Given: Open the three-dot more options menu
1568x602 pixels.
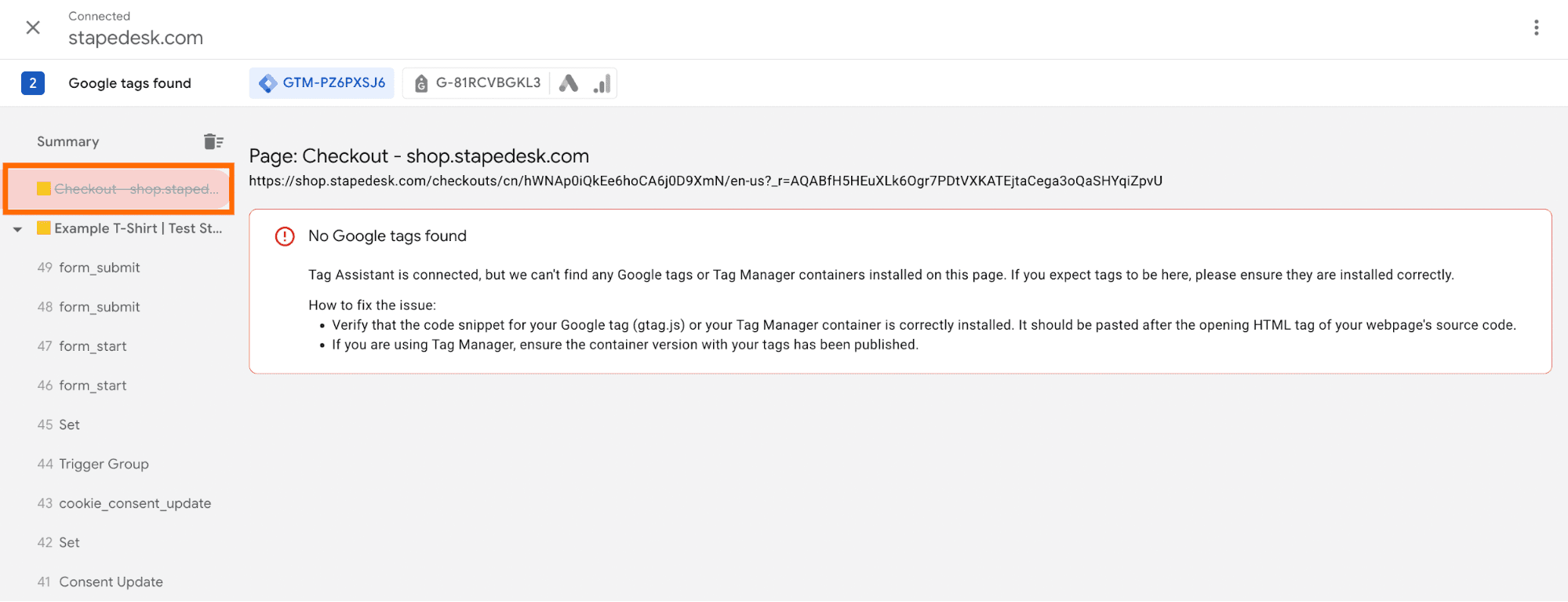Looking at the screenshot, I should click(x=1536, y=28).
